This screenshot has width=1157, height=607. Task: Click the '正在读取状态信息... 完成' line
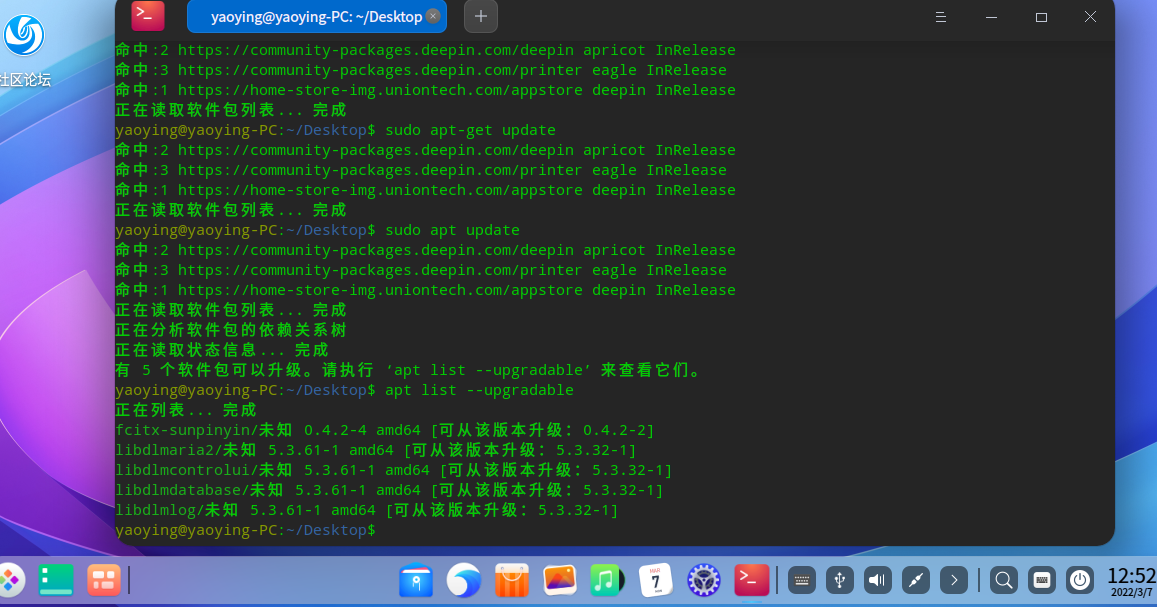point(222,350)
